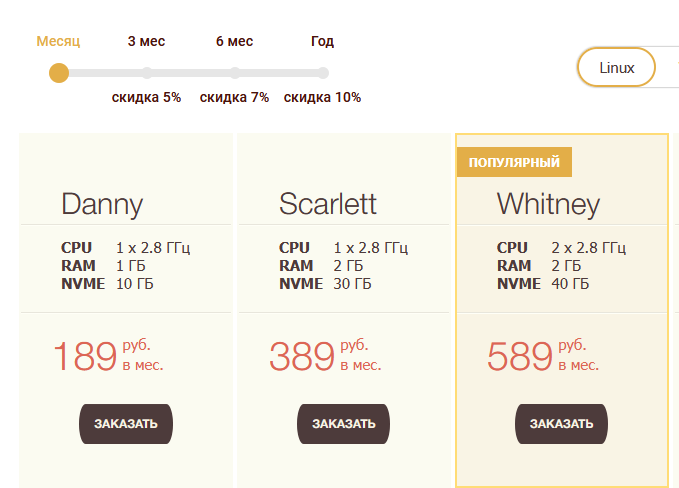Move slider to the 6 мес stop
Image resolution: width=679 pixels, height=488 pixels.
235,73
